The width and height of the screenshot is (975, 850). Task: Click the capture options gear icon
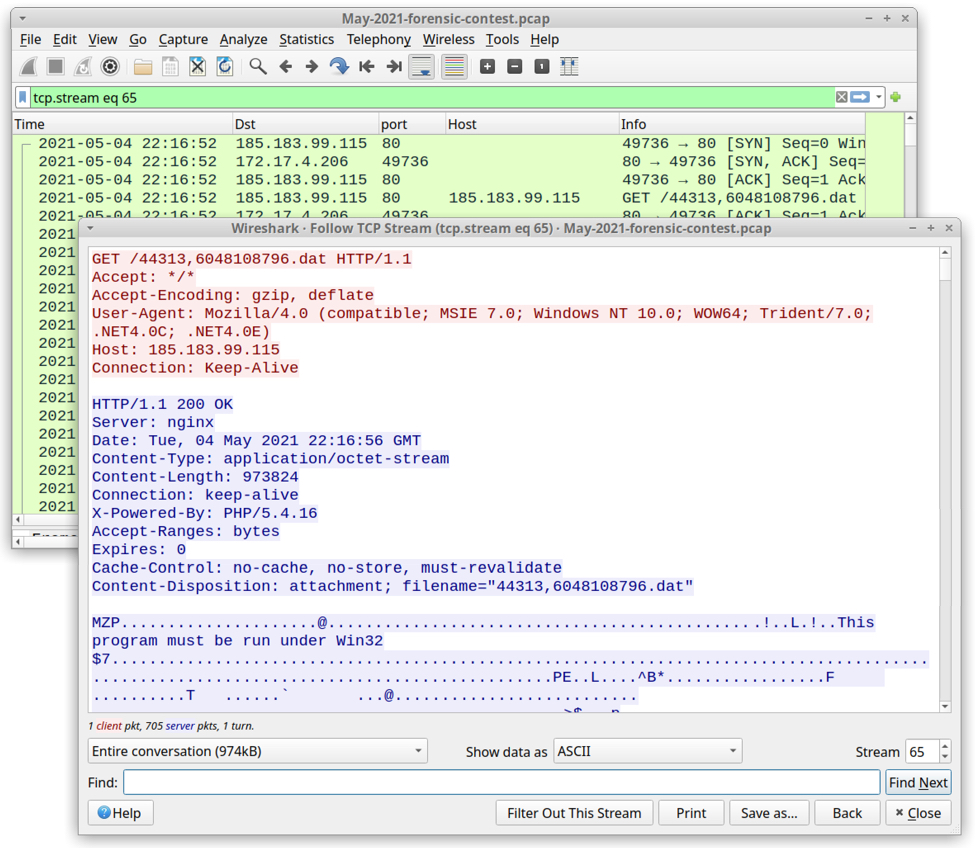point(110,67)
